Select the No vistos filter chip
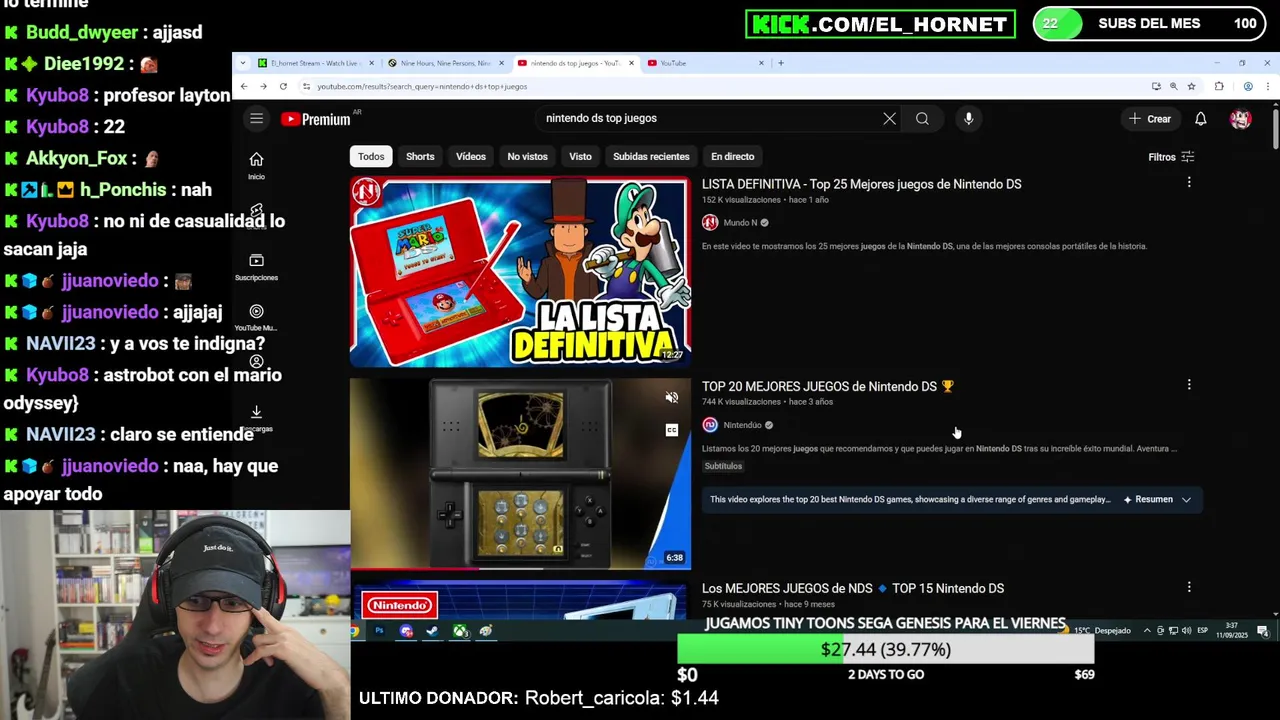Screen dimensions: 1280x720 coord(527,157)
